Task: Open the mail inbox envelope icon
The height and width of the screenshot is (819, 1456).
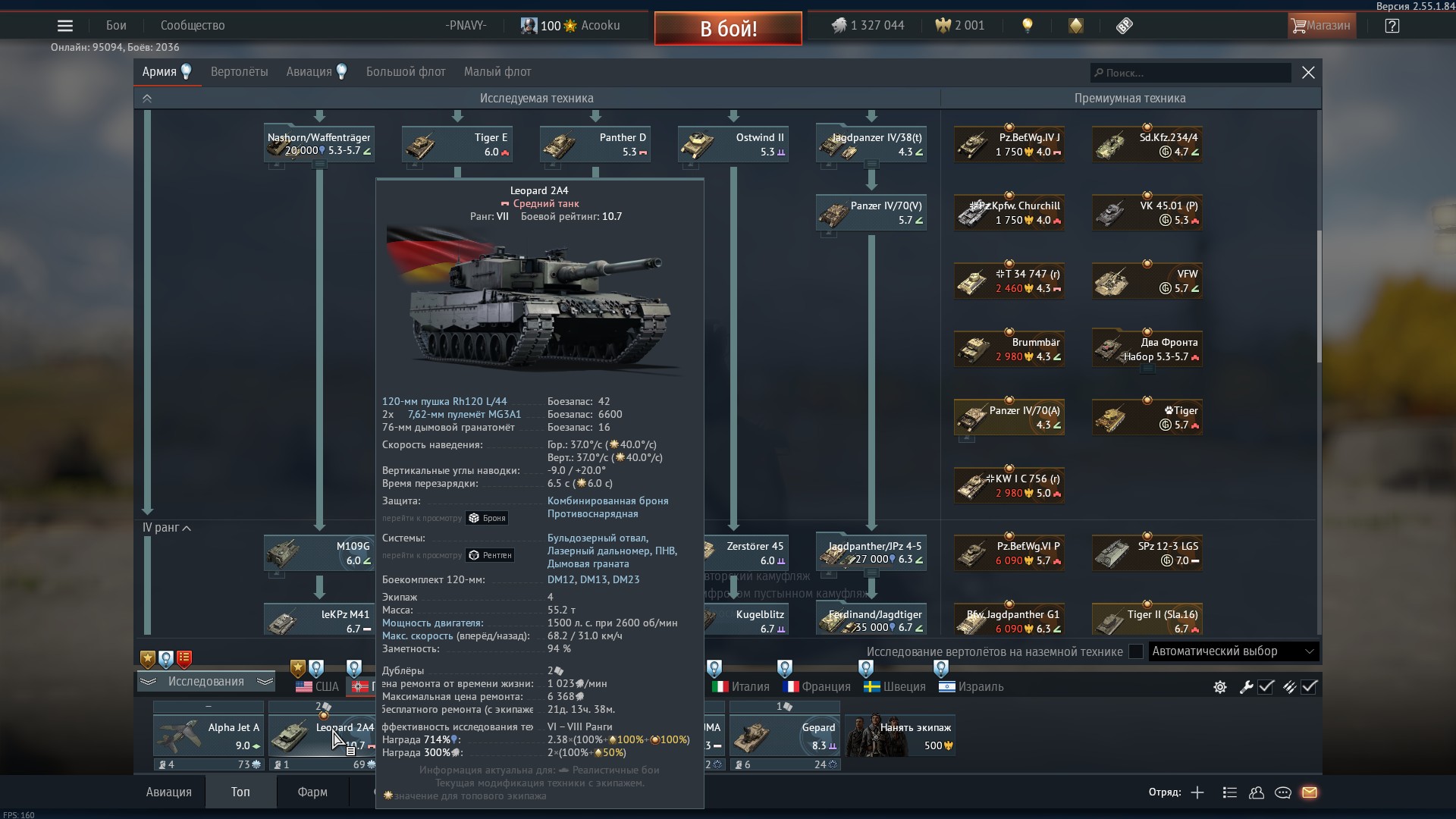Action: pos(1310,792)
